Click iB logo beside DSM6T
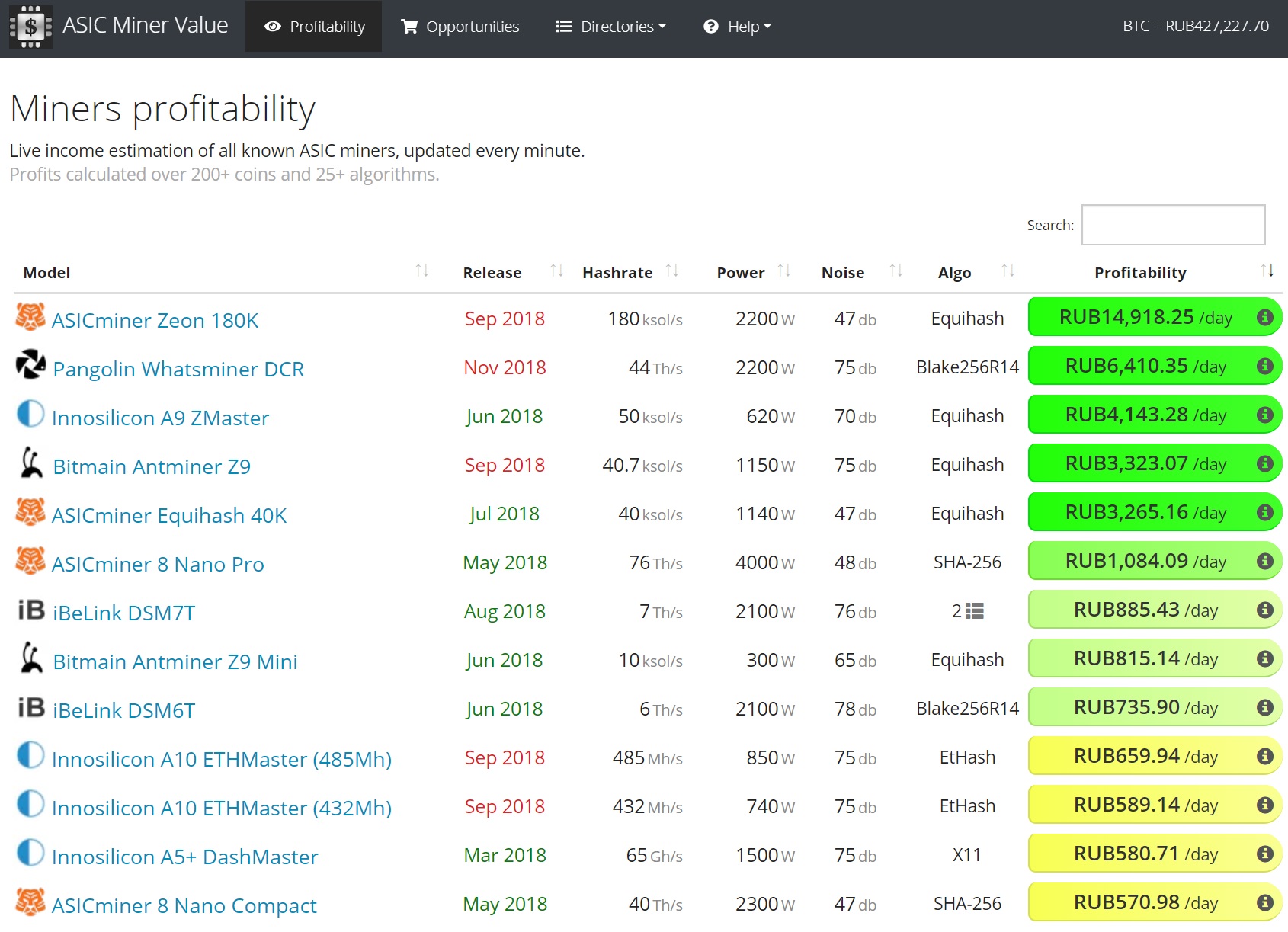The height and width of the screenshot is (932, 1288). [x=31, y=707]
